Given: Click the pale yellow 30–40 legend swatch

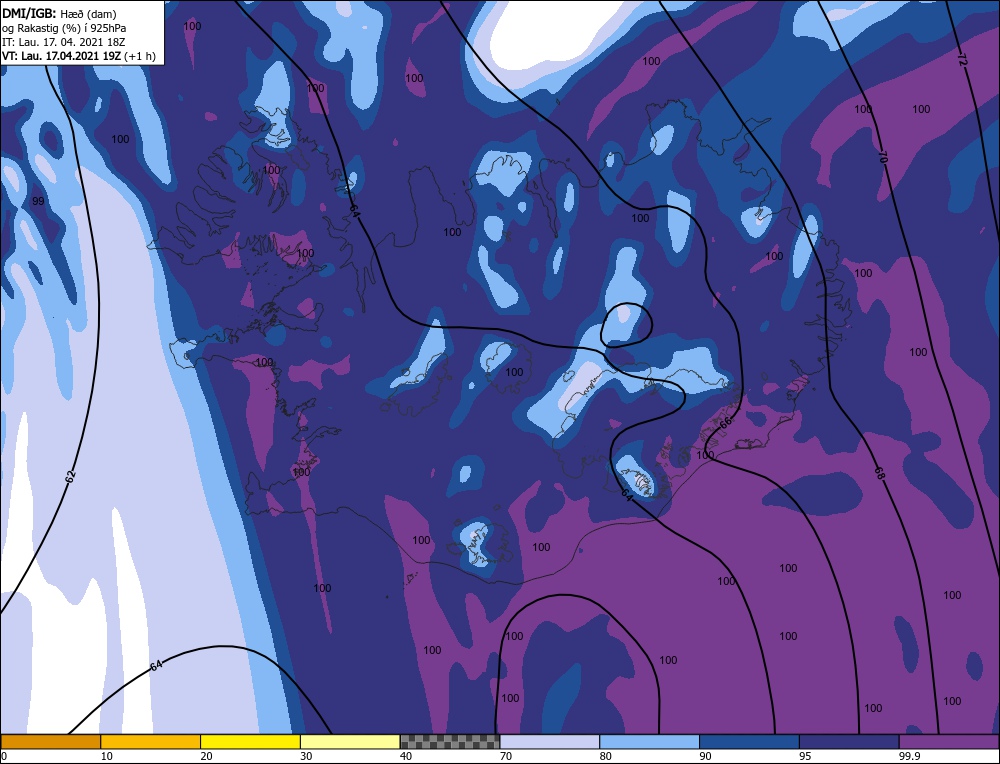Looking at the screenshot, I should (350, 741).
